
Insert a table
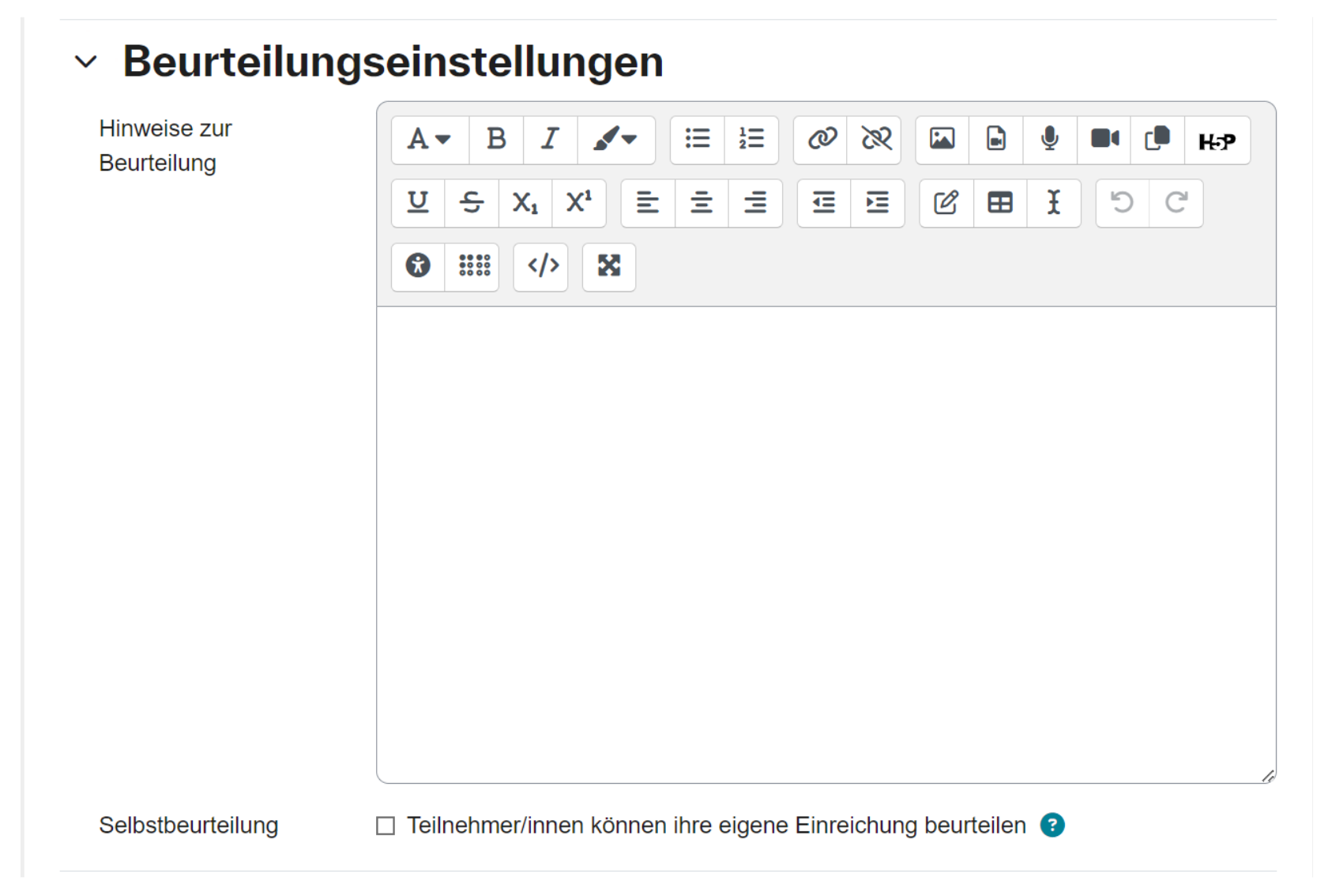click(x=999, y=203)
